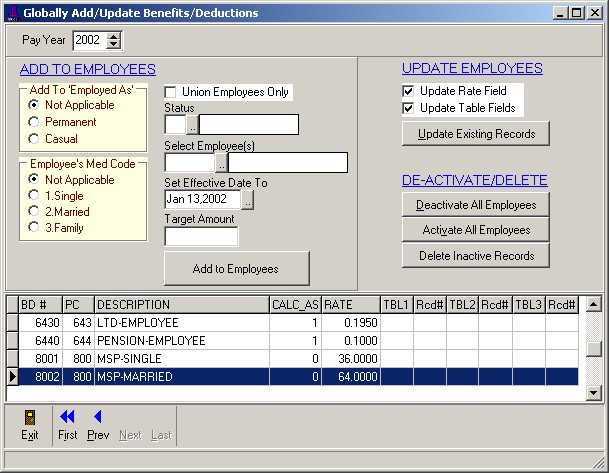Click the 36.0000 rate cell
The height and width of the screenshot is (473, 609).
(x=351, y=358)
